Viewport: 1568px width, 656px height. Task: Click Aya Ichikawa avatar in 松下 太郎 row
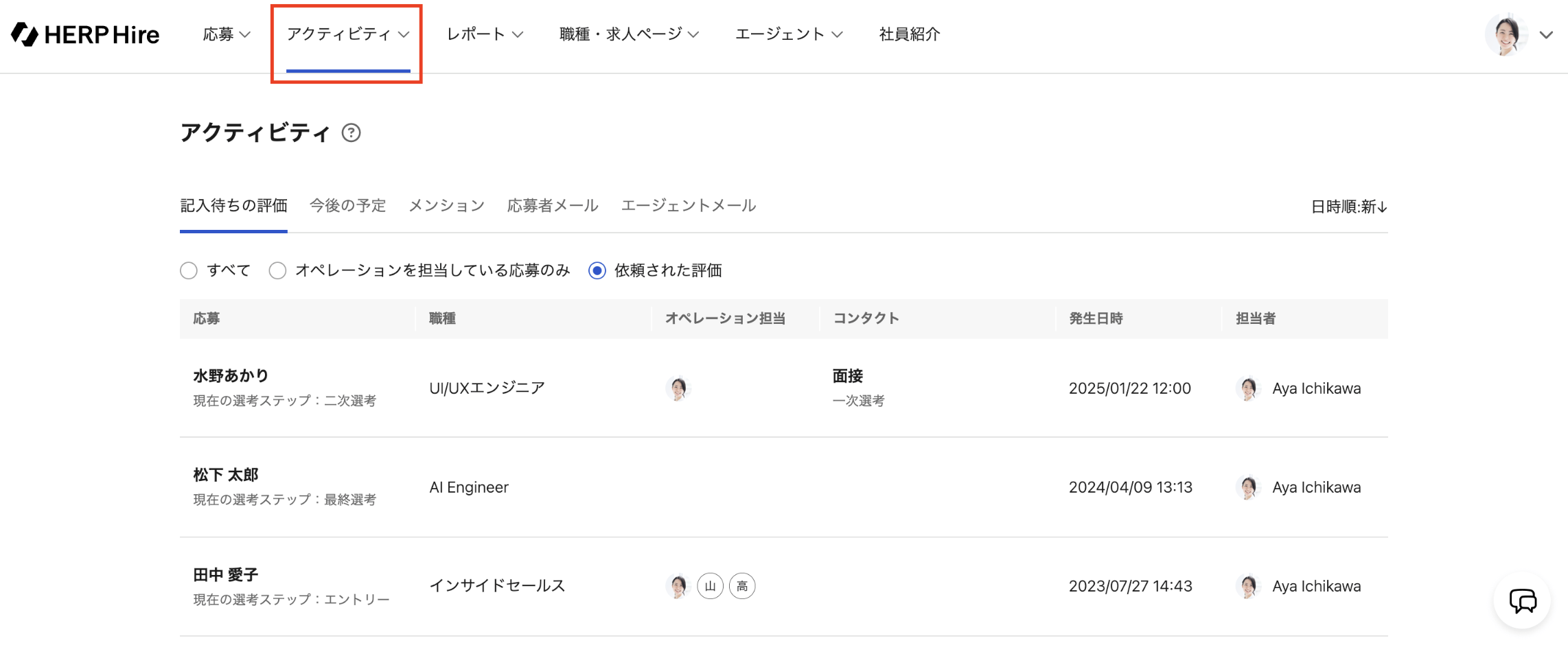click(x=1247, y=487)
